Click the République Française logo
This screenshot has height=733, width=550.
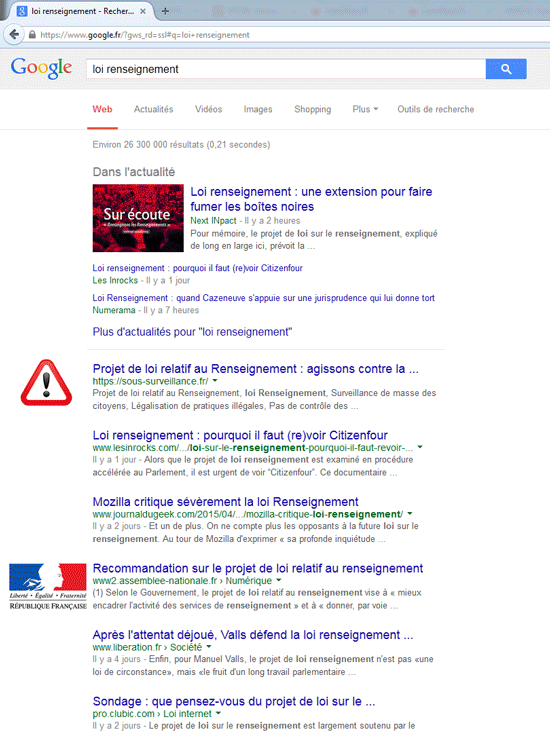[x=48, y=586]
